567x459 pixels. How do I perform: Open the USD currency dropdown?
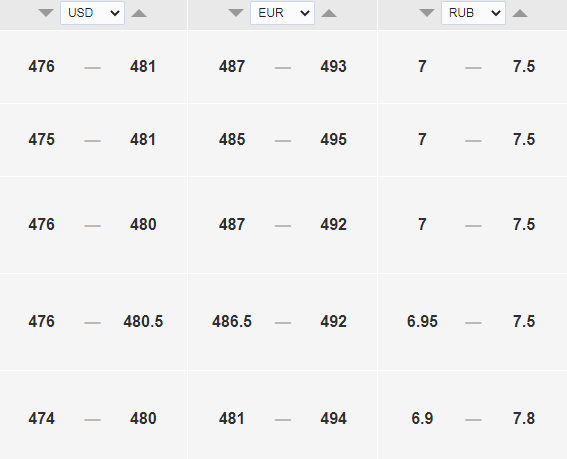[93, 13]
